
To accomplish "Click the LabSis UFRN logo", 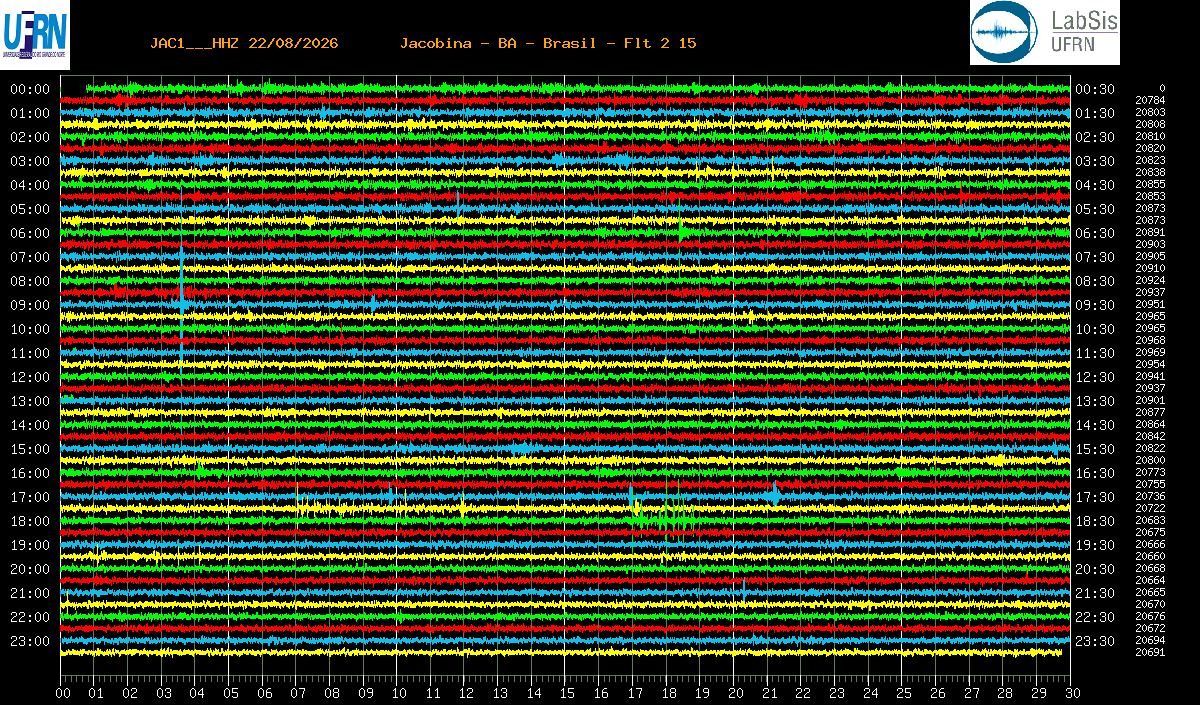I will pos(1044,32).
